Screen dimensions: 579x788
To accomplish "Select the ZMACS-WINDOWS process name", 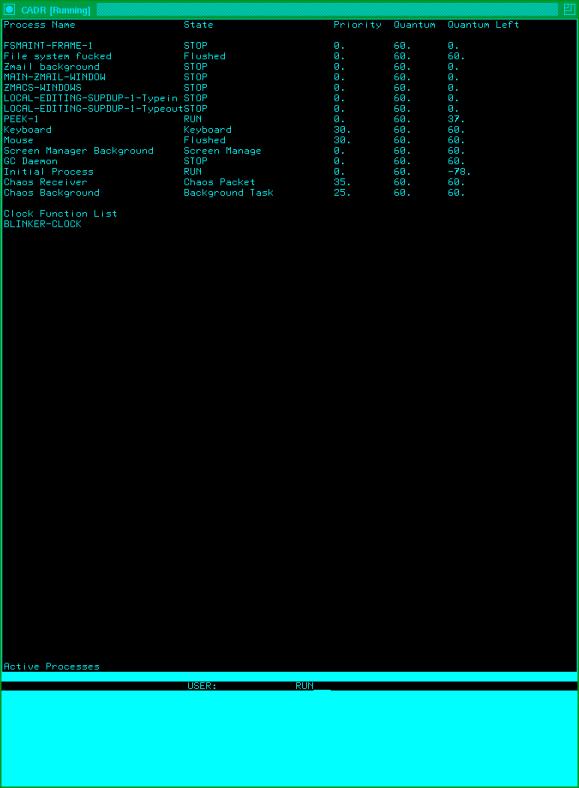I will [x=42, y=87].
